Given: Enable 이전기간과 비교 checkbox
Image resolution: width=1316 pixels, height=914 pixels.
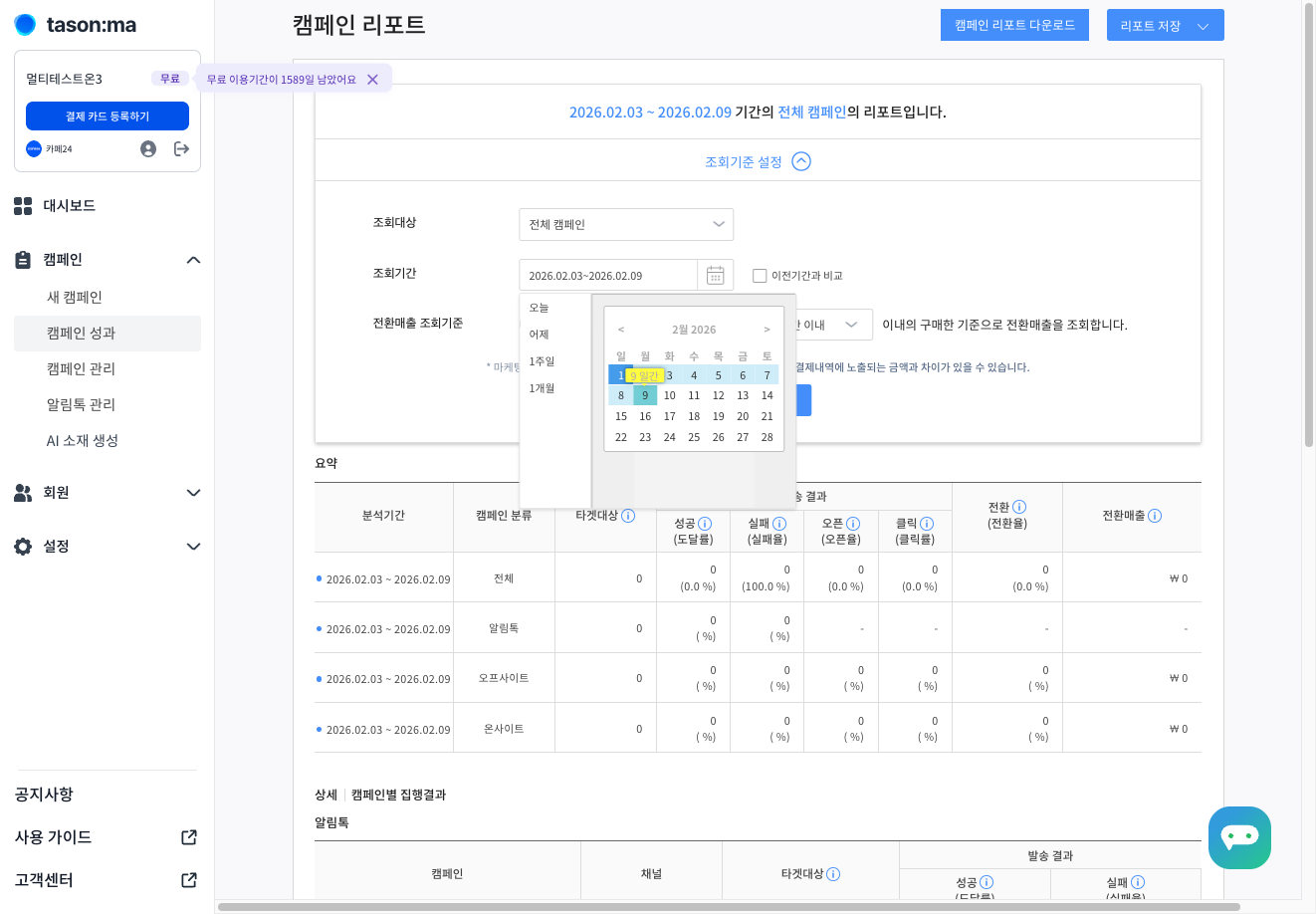Looking at the screenshot, I should pyautogui.click(x=760, y=276).
